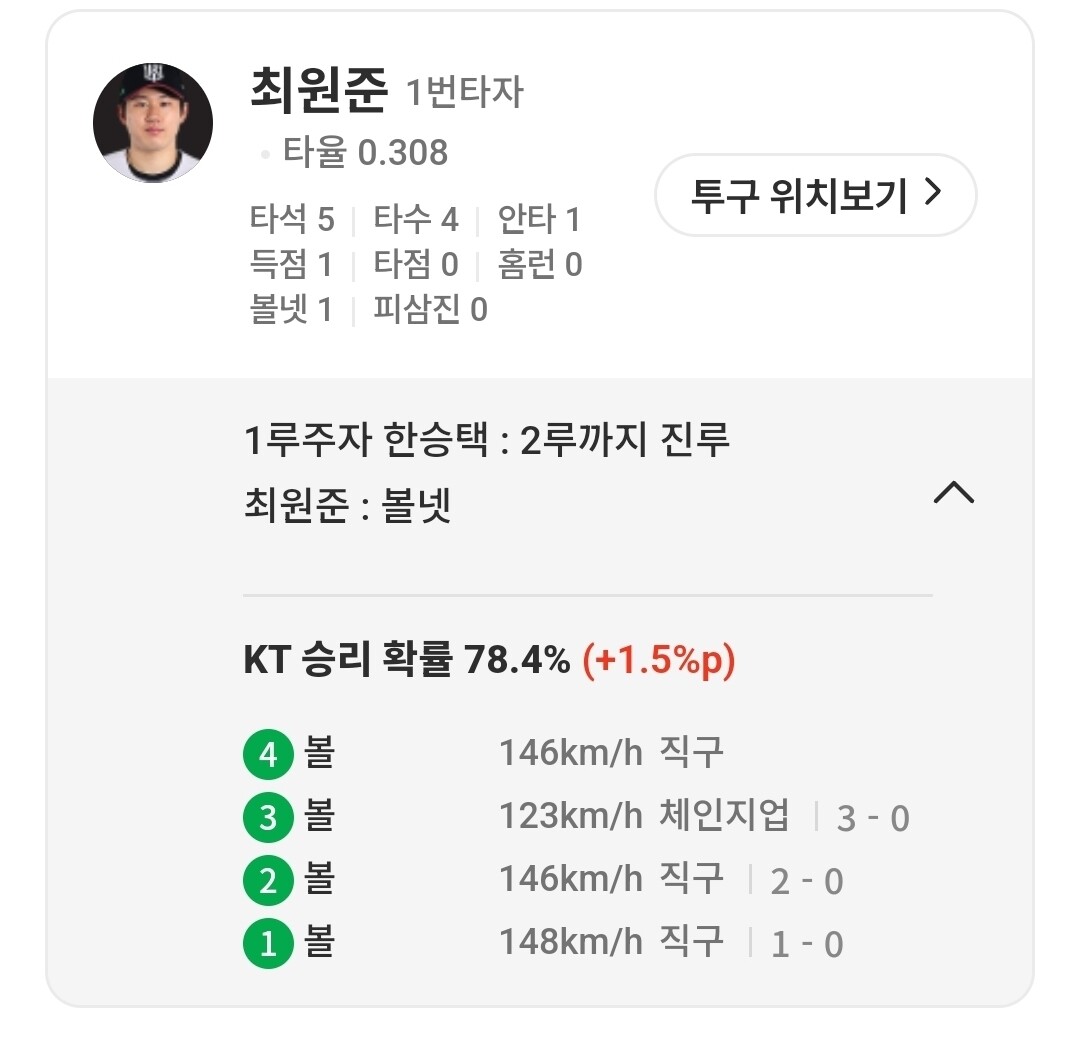Viewport: 1080px width, 1037px height.
Task: Collapse the pitch details chevron
Action: coord(953,492)
